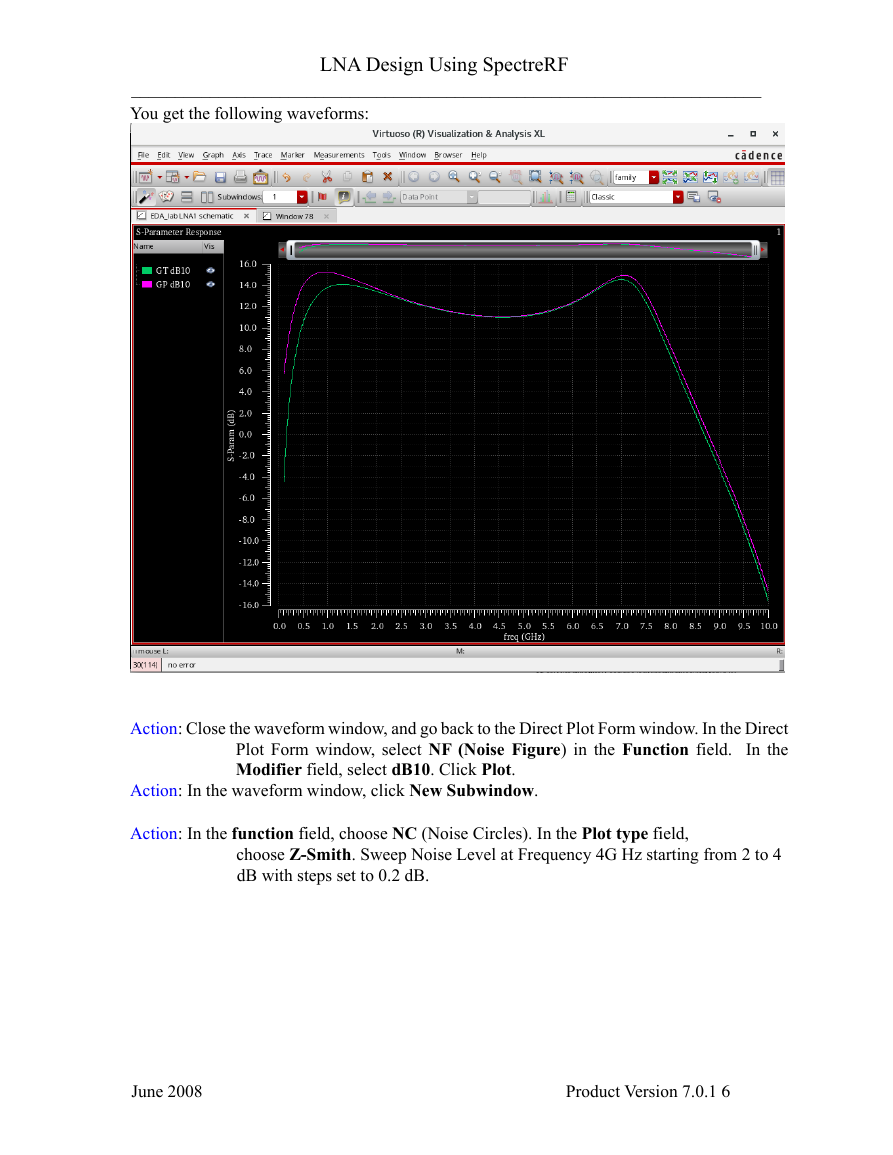Click the magic wand icon
This screenshot has width=893, height=1155.
click(146, 197)
